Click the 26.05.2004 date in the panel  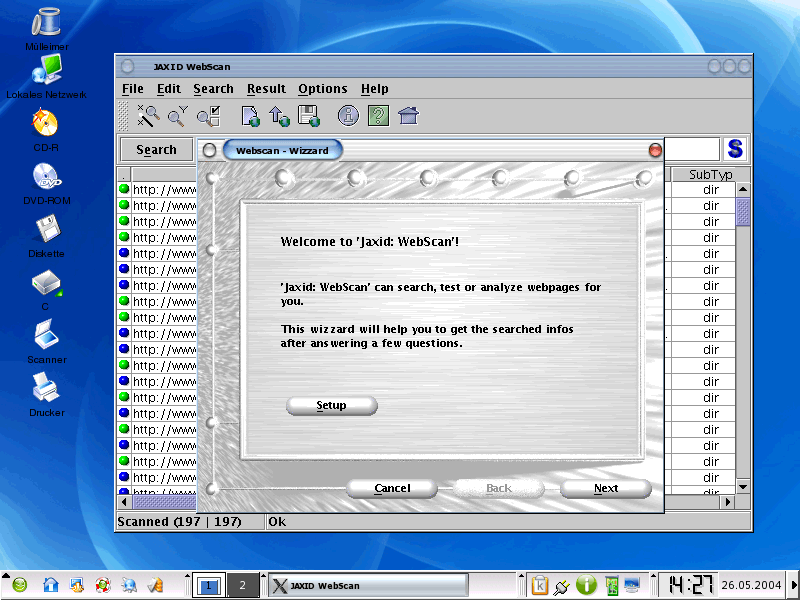click(x=751, y=585)
